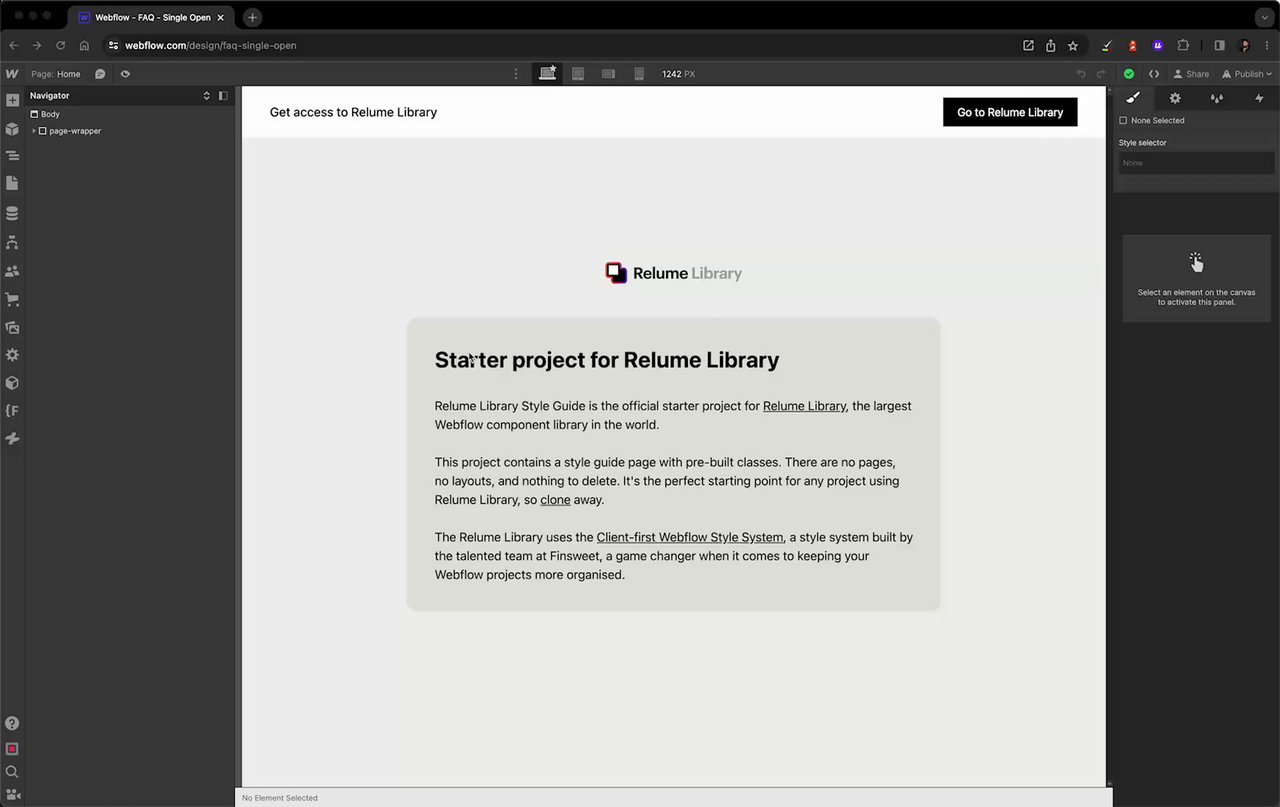Image resolution: width=1280 pixels, height=807 pixels.
Task: Open the export code icon
Action: pyautogui.click(x=1154, y=74)
